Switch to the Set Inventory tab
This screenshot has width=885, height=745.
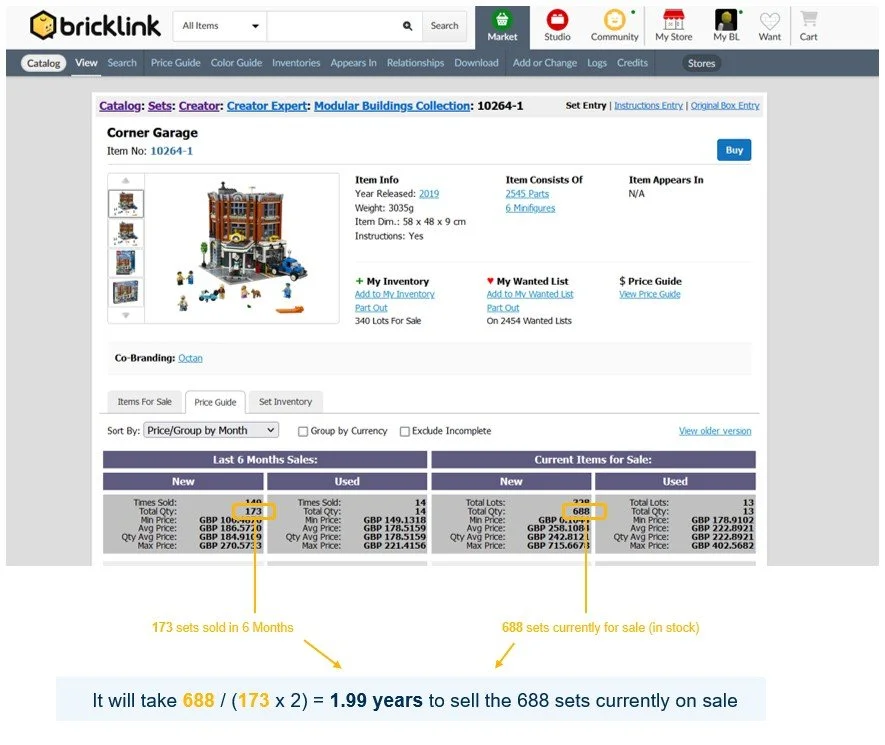pyautogui.click(x=285, y=402)
